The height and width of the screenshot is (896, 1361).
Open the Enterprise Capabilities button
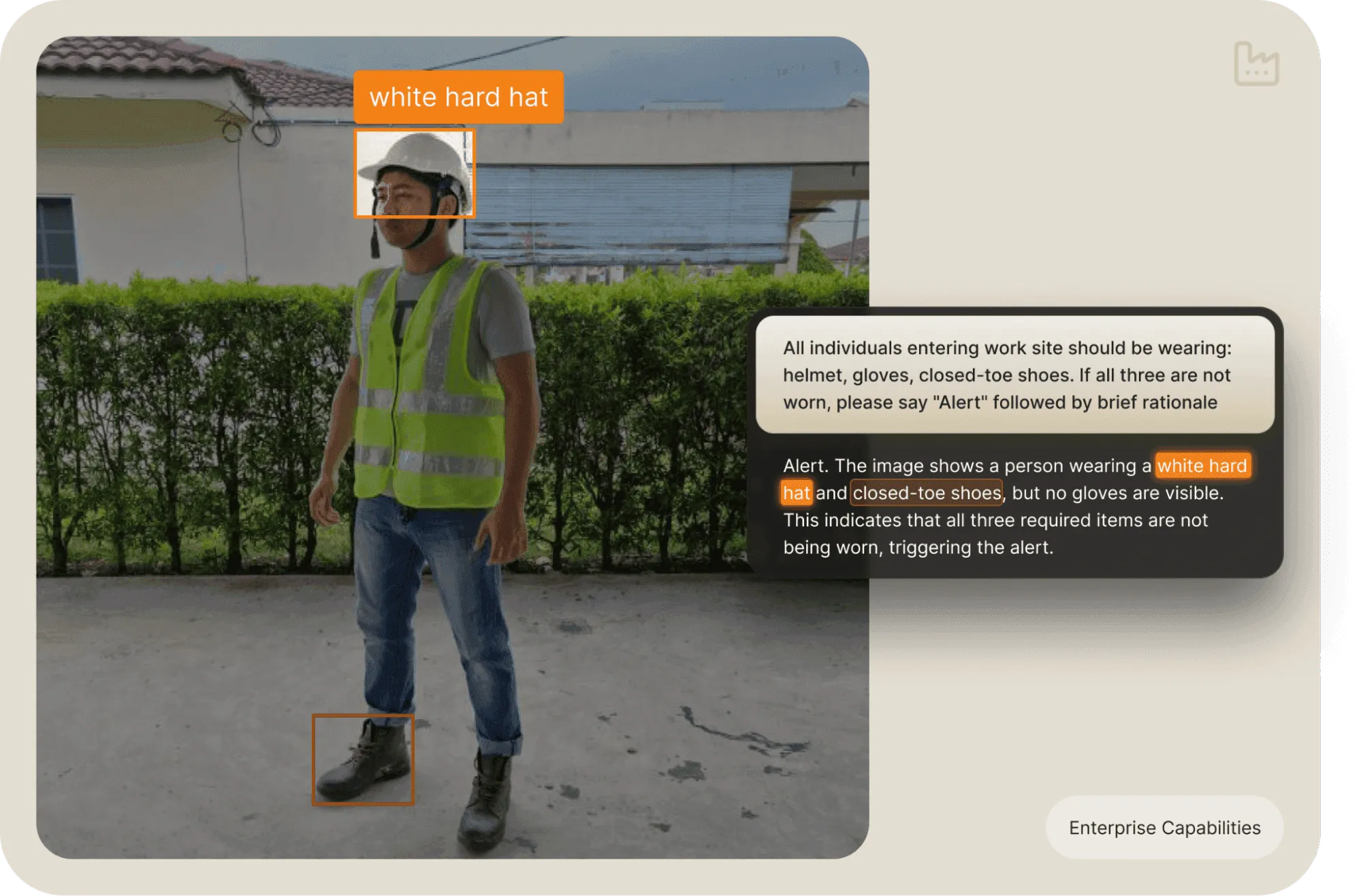[x=1164, y=827]
